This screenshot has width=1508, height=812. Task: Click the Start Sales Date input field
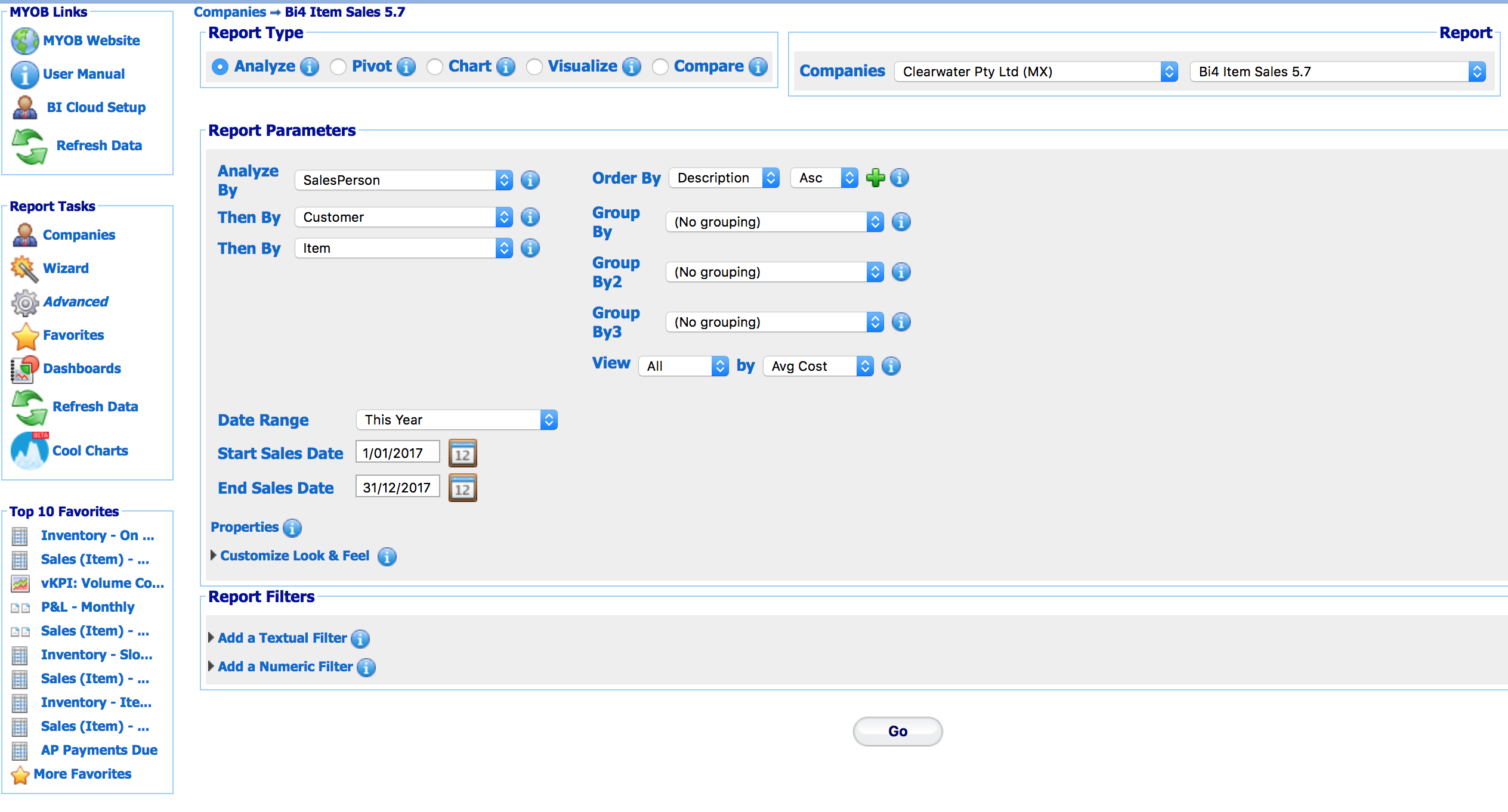coord(398,453)
